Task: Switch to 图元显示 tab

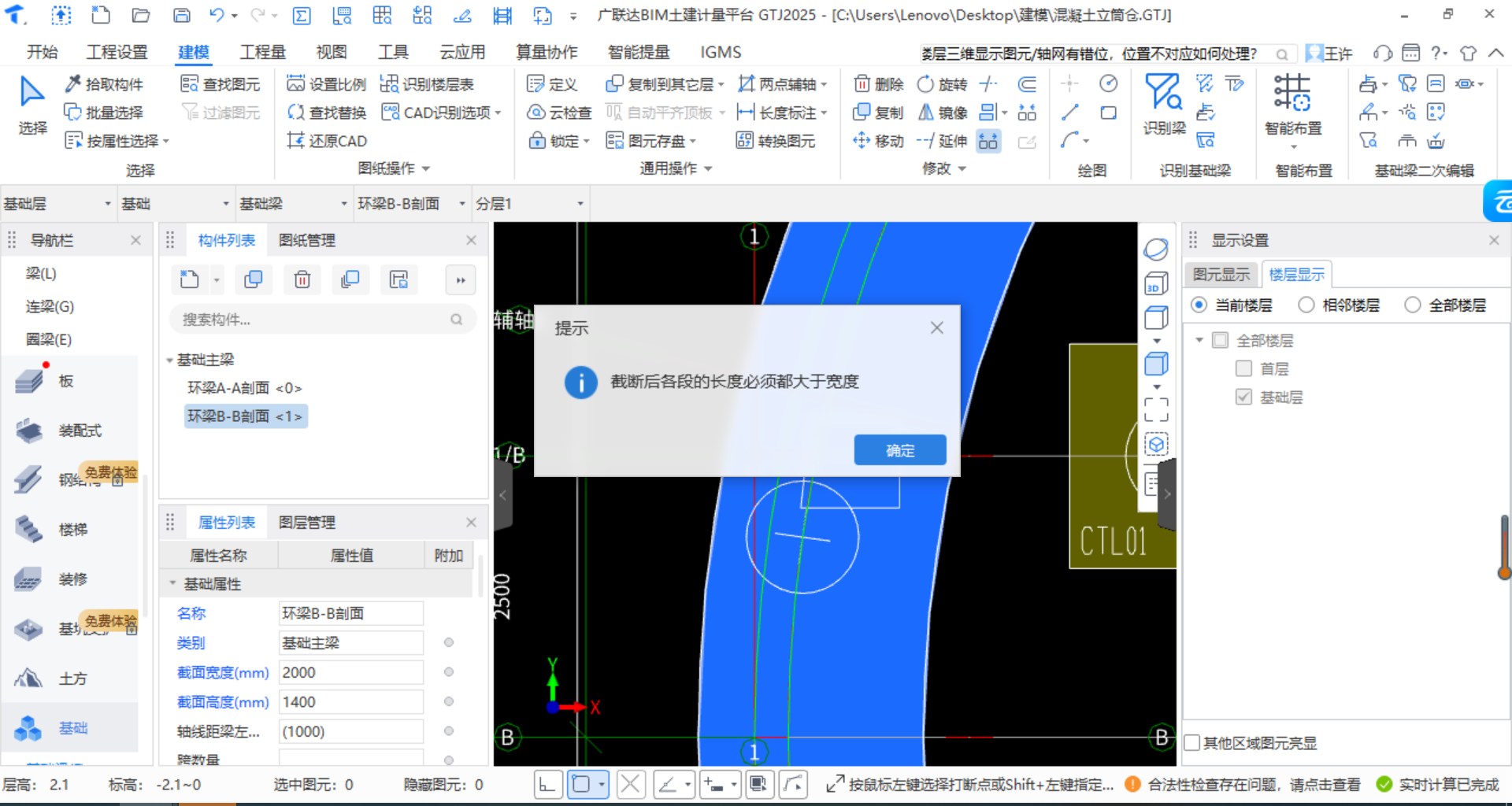Action: pos(1221,274)
